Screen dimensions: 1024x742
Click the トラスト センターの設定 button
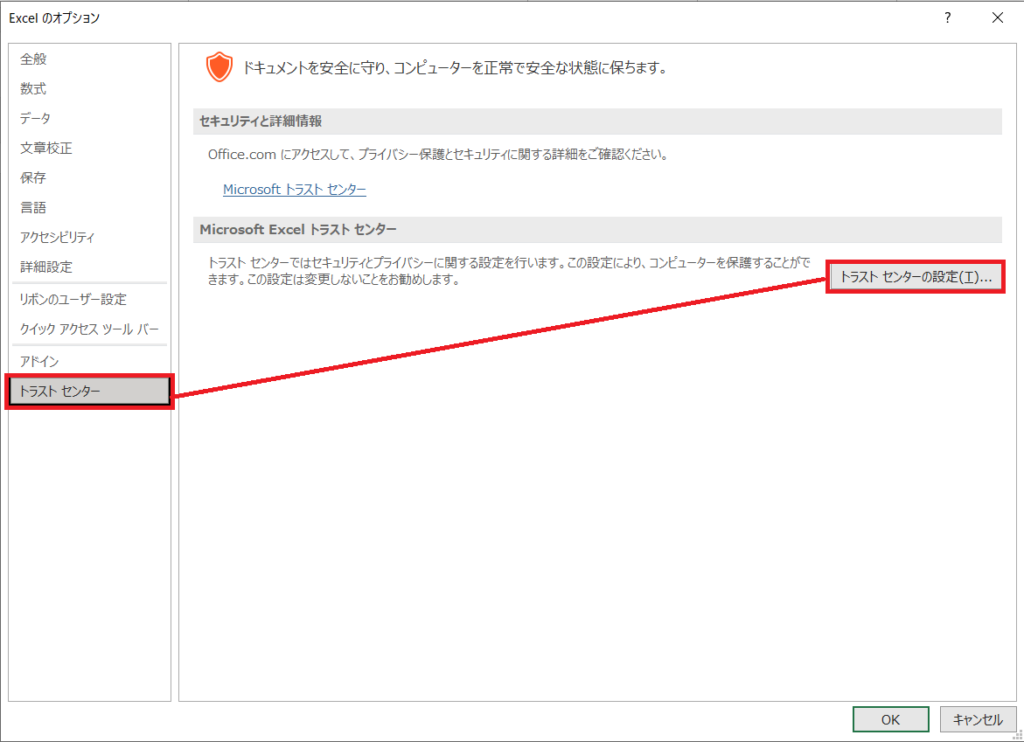click(x=916, y=278)
